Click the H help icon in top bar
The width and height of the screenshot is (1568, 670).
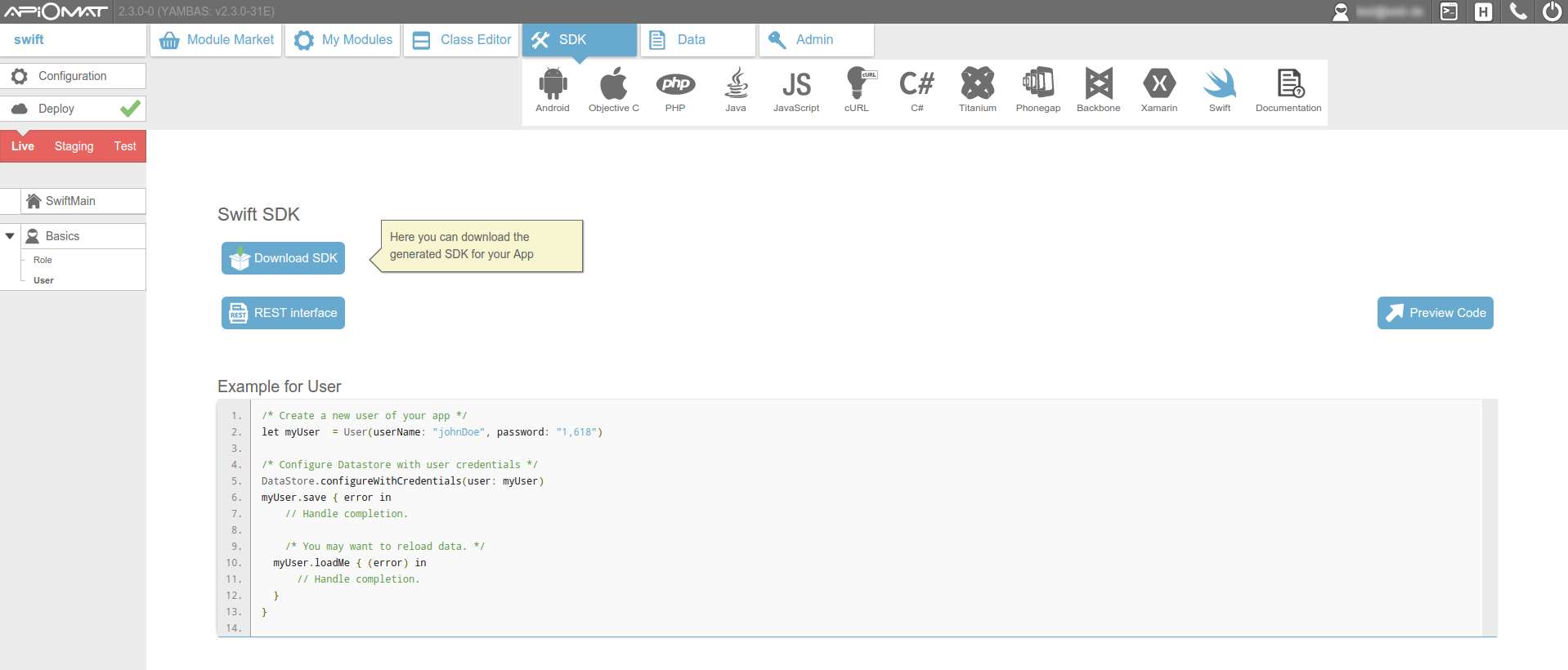coord(1483,11)
